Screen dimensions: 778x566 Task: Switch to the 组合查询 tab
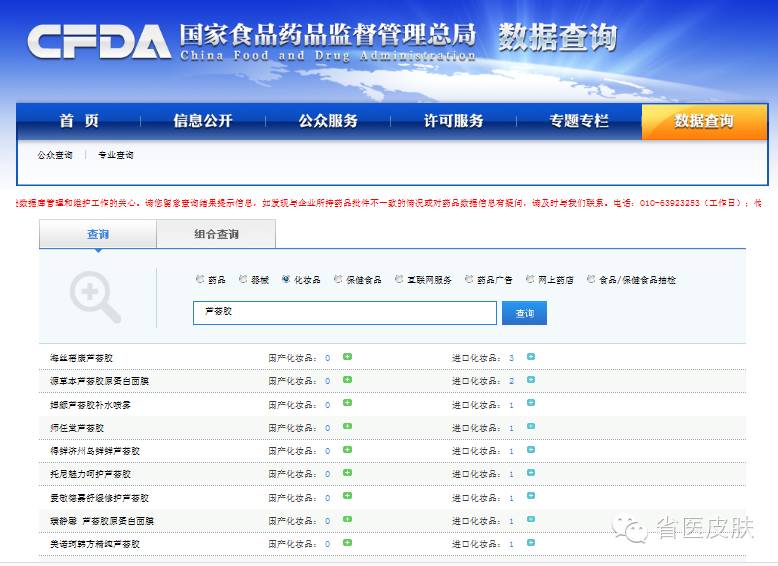click(216, 234)
